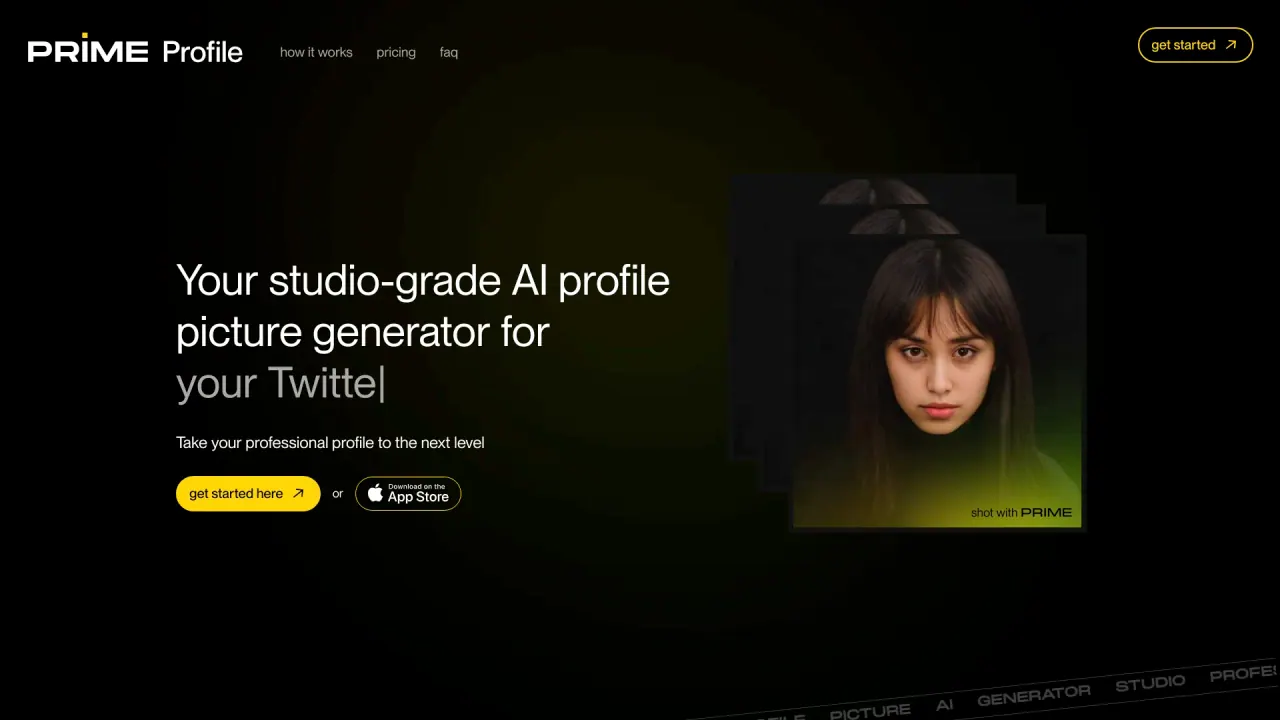Open the faq link

click(449, 52)
